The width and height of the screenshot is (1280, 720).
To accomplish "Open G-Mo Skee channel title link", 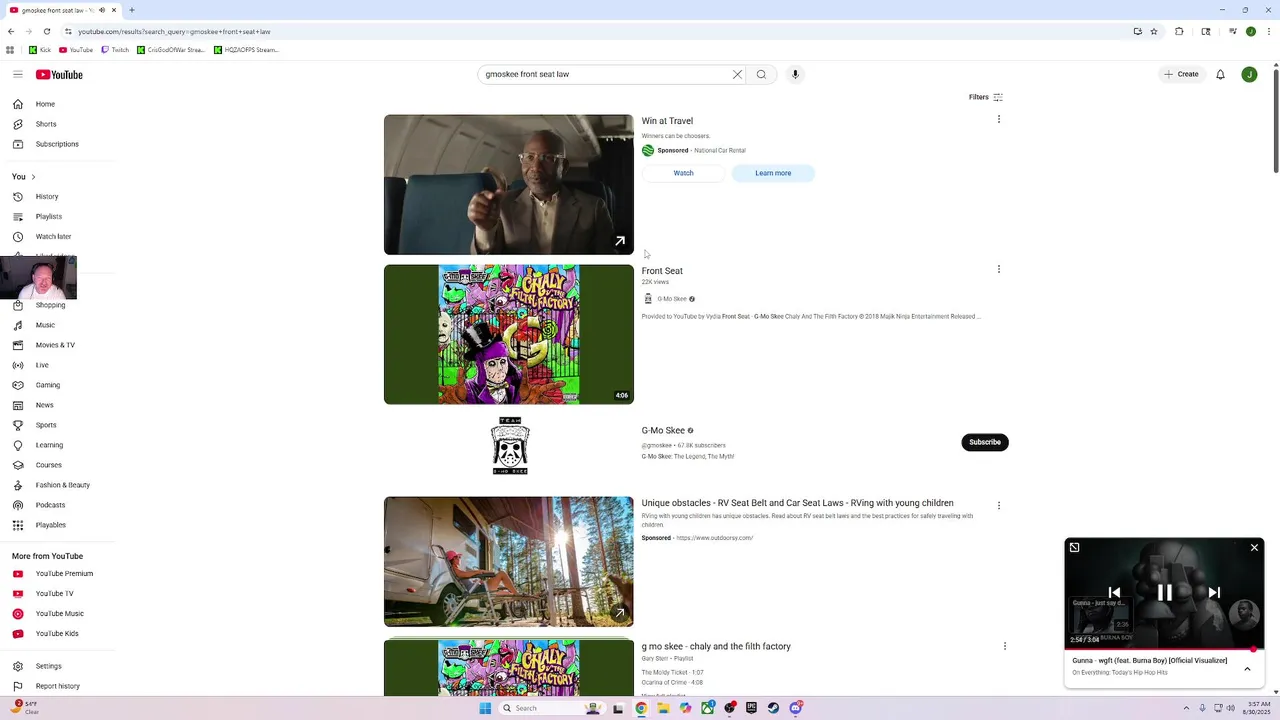I will click(663, 431).
